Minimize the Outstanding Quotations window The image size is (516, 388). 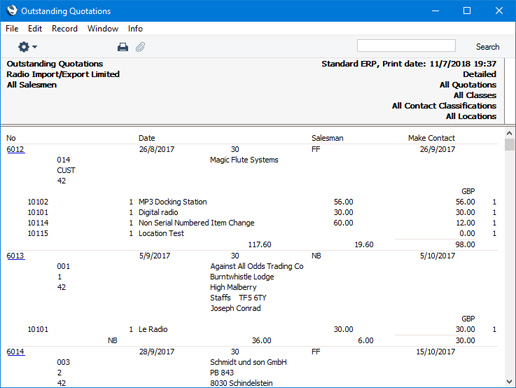click(x=435, y=11)
